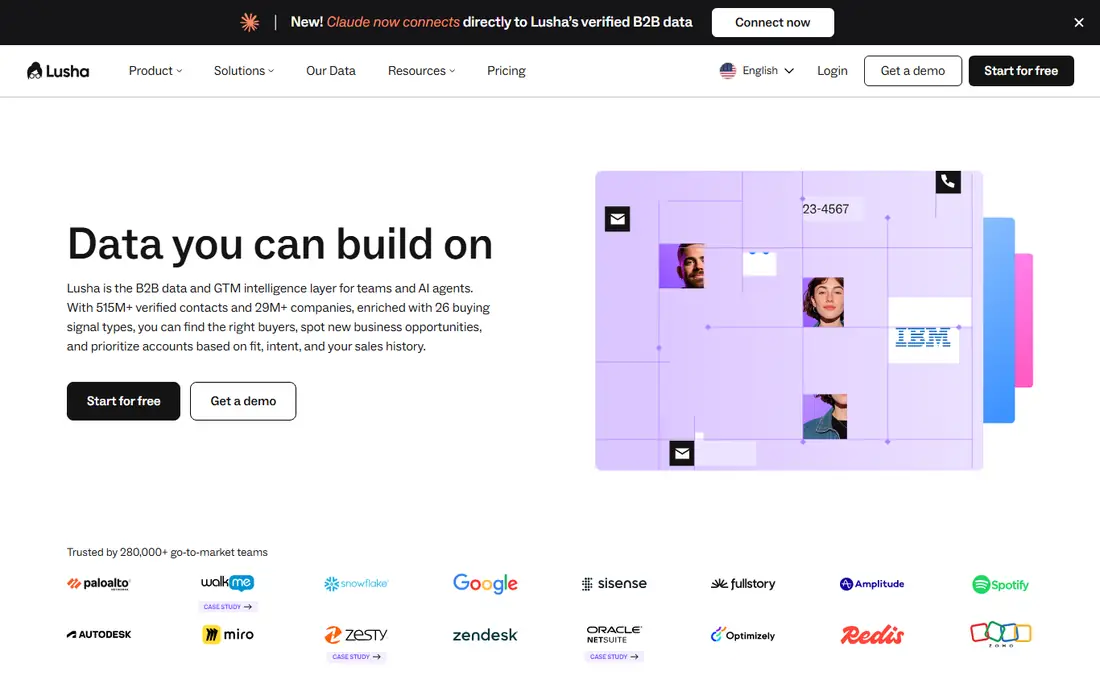This screenshot has width=1100, height=688.
Task: Click the US flag language icon
Action: 727,71
